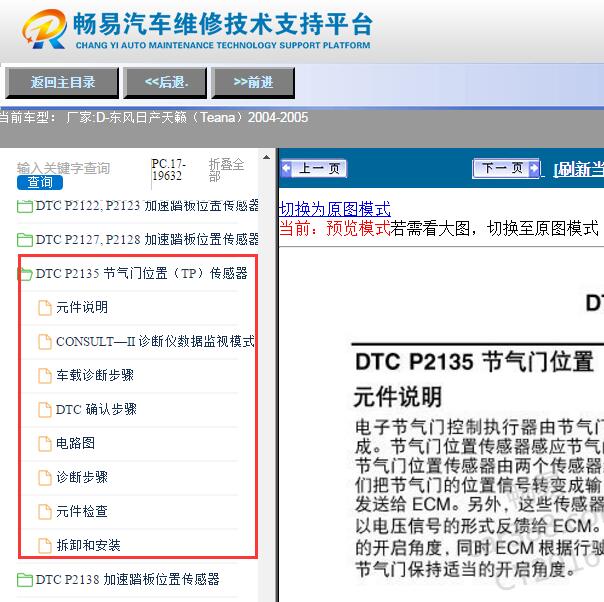Go to previous page with 上一页
The width and height of the screenshot is (604, 602).
pyautogui.click(x=314, y=168)
